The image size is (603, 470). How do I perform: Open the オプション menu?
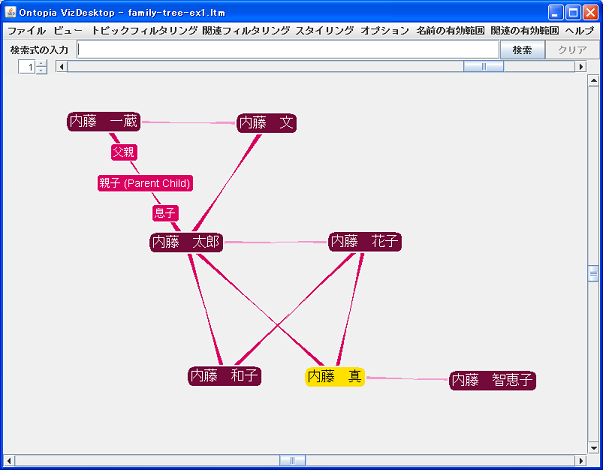(385, 31)
